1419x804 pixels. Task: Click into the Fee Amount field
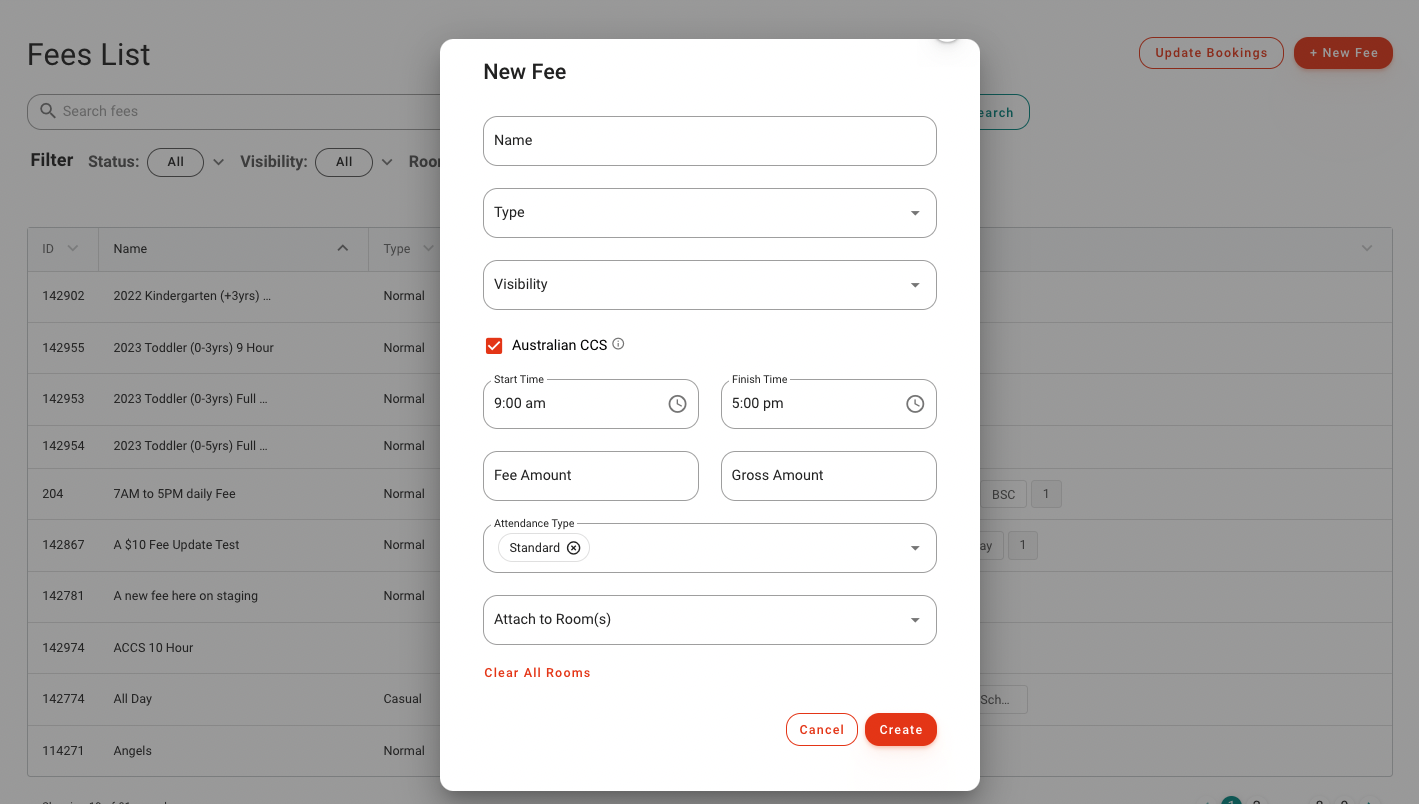pos(590,476)
